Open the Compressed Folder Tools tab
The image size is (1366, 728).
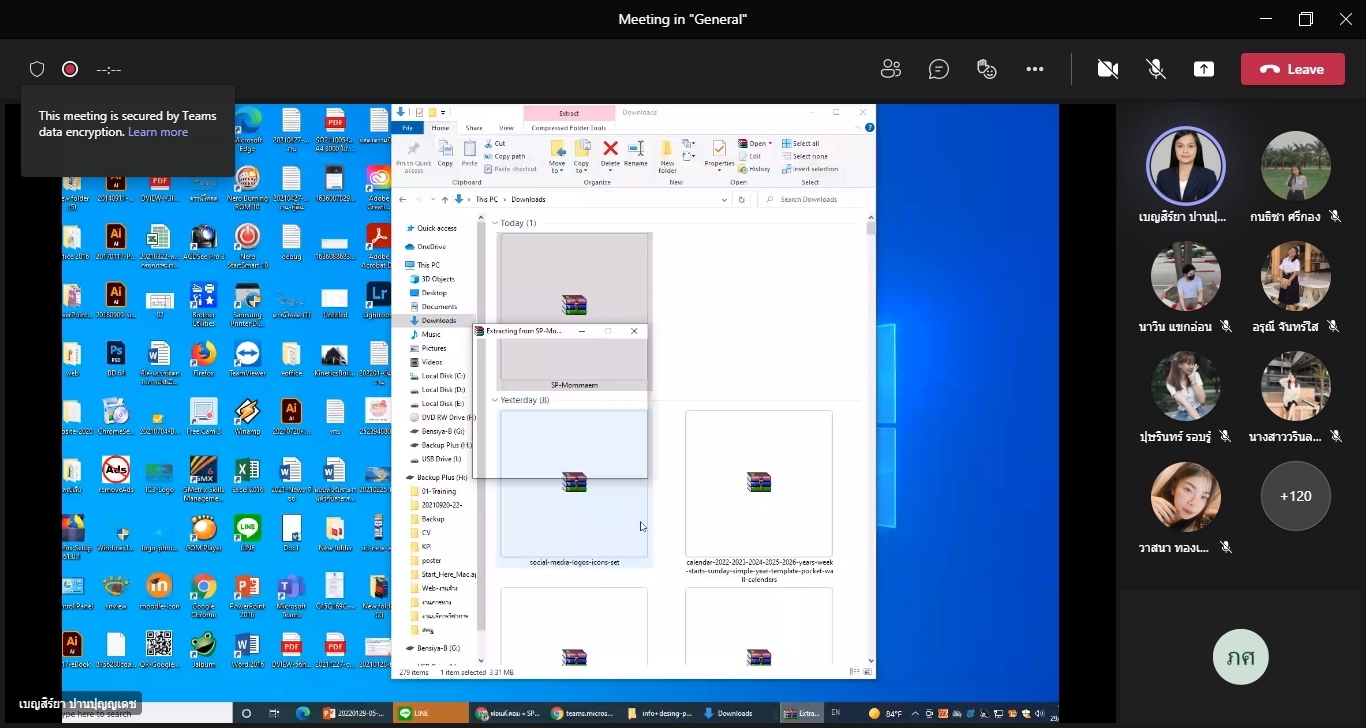click(569, 128)
